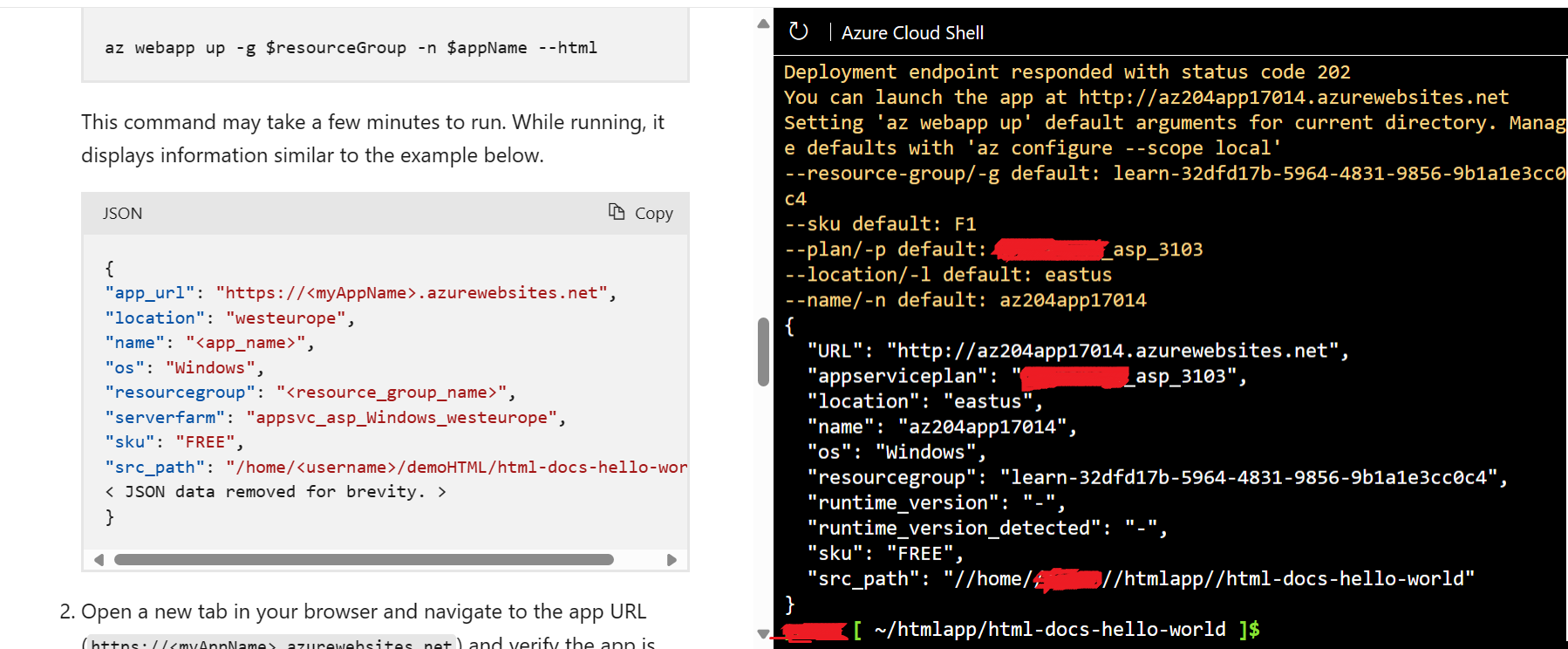
Task: Click "JSON data removed for brevity" text
Action: 276,492
